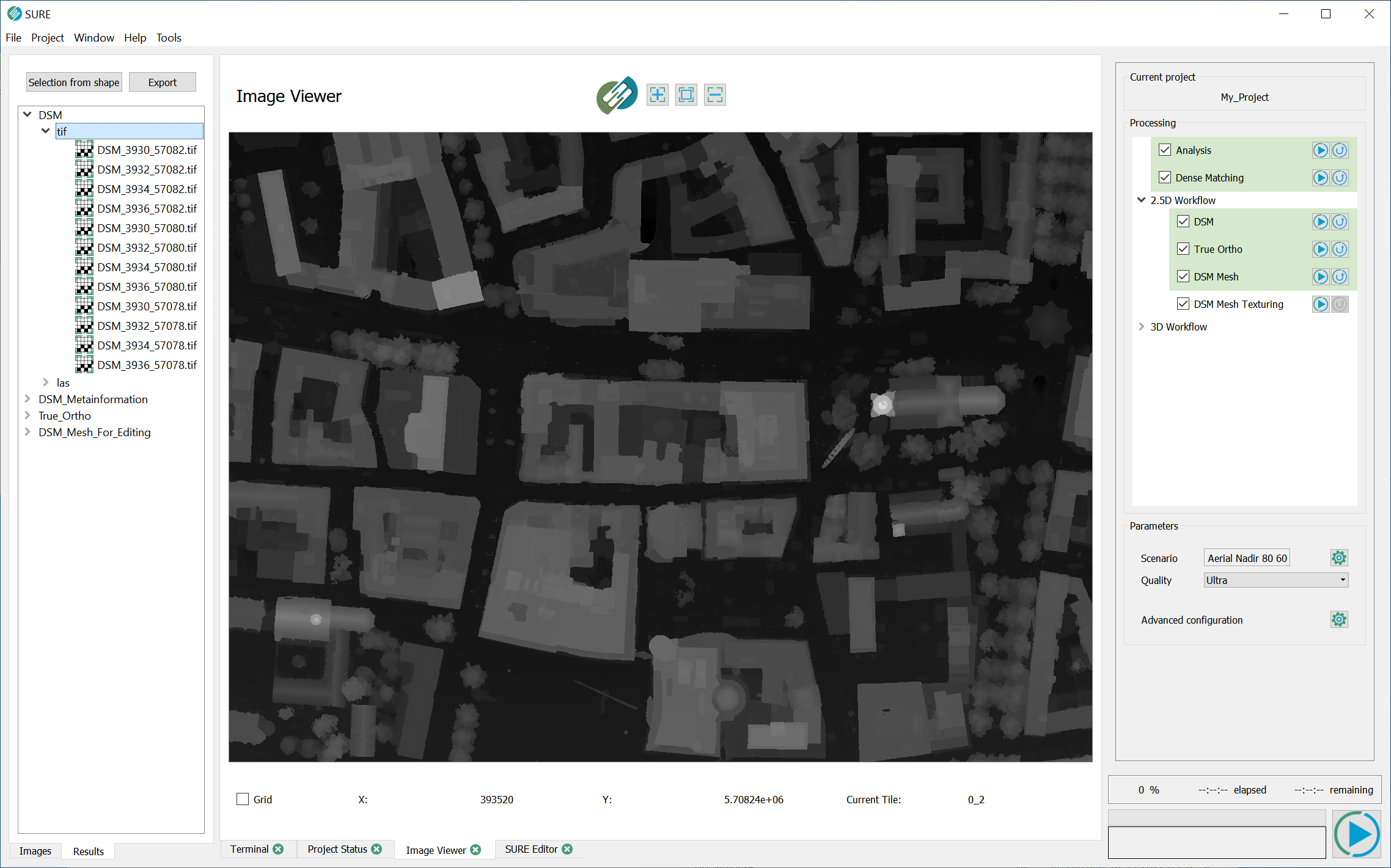Enable the Grid checkbox
The width and height of the screenshot is (1391, 868).
[x=243, y=799]
